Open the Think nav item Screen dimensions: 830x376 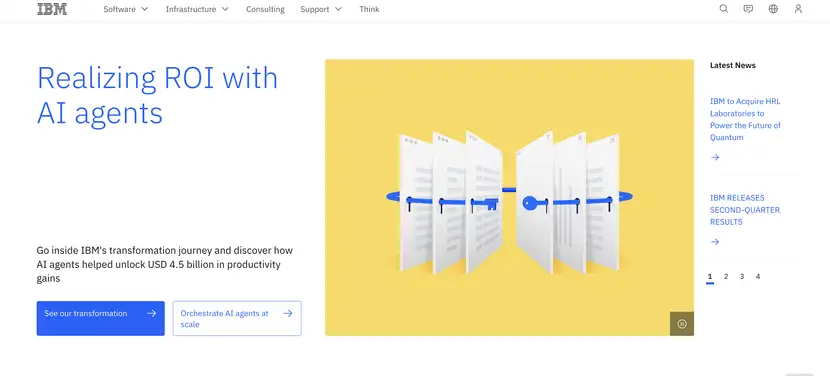point(369,9)
